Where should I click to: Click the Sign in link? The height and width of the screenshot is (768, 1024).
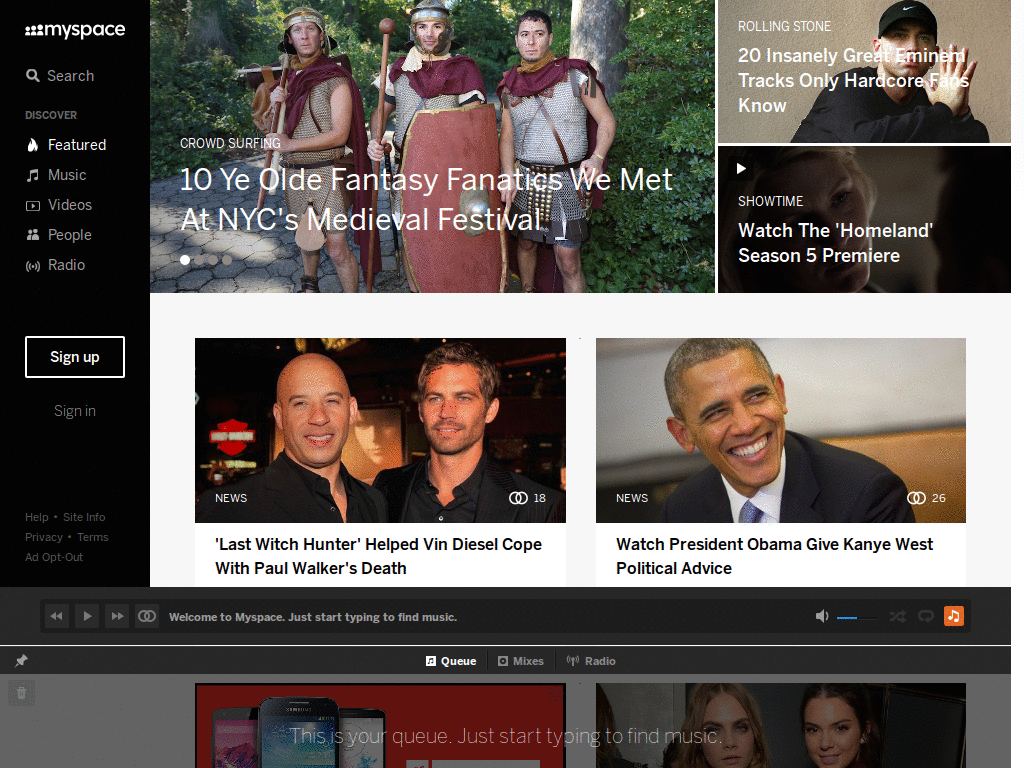[x=75, y=411]
